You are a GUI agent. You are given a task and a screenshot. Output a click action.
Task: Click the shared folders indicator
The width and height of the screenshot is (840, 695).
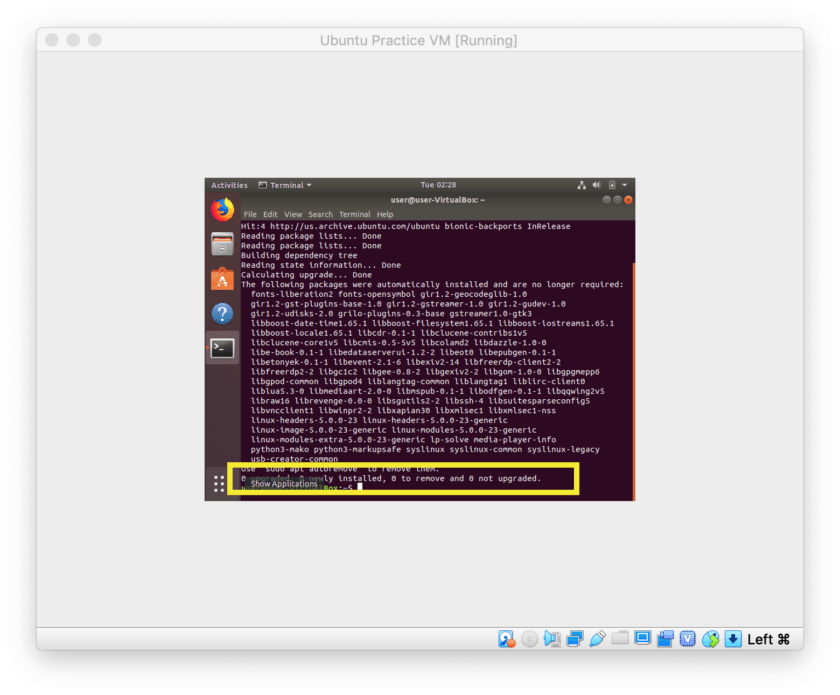pos(620,638)
